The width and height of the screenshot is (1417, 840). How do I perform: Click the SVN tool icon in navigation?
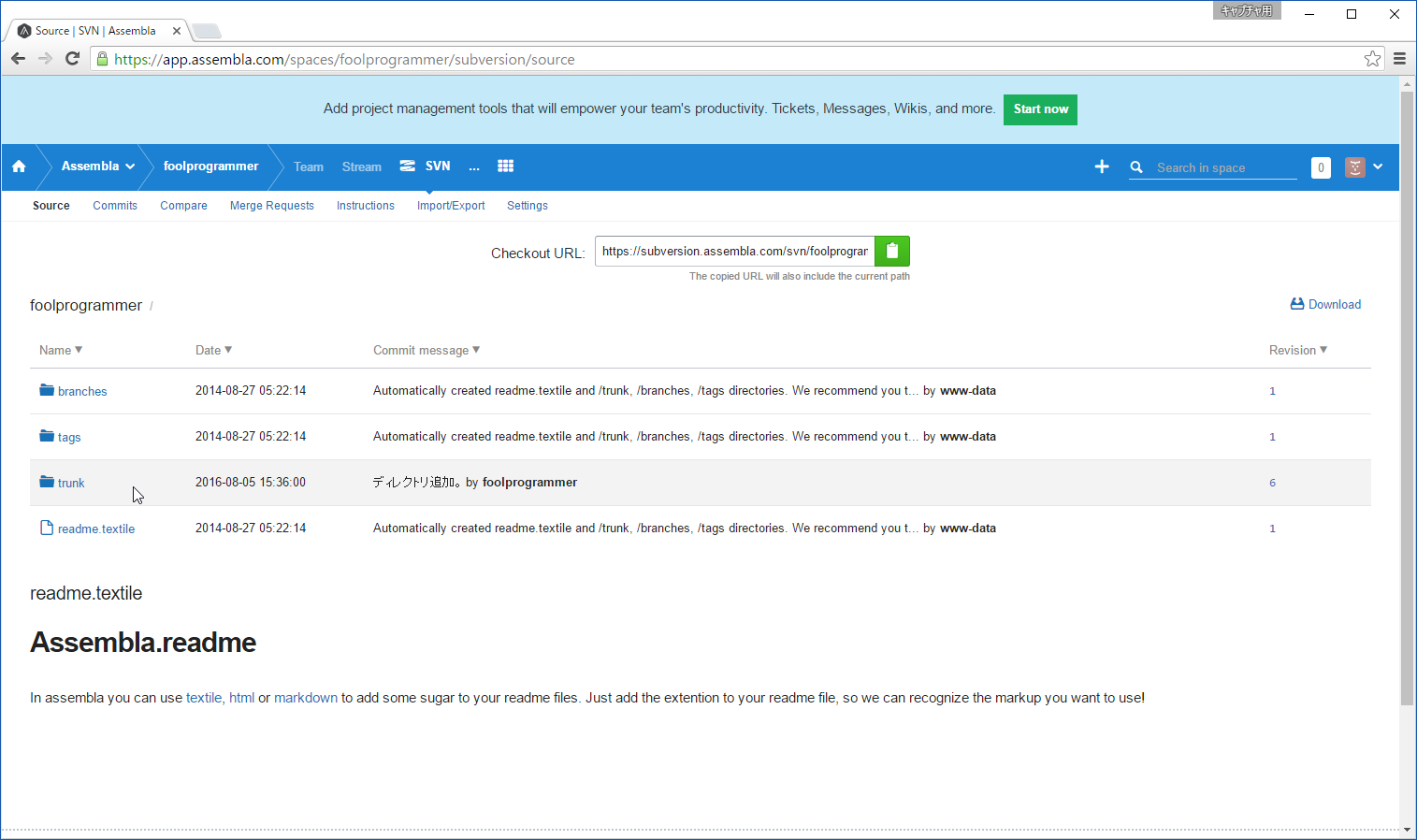tap(407, 167)
